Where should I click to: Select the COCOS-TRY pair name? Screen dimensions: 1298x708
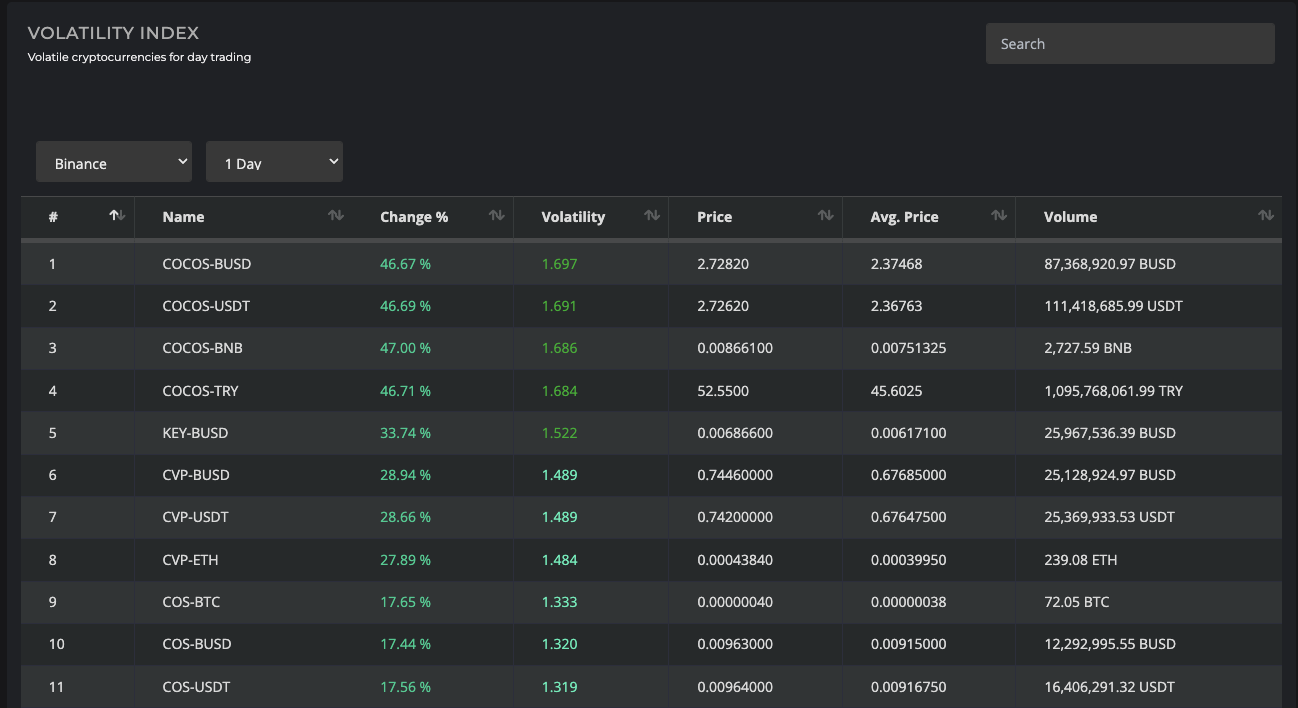tap(200, 391)
